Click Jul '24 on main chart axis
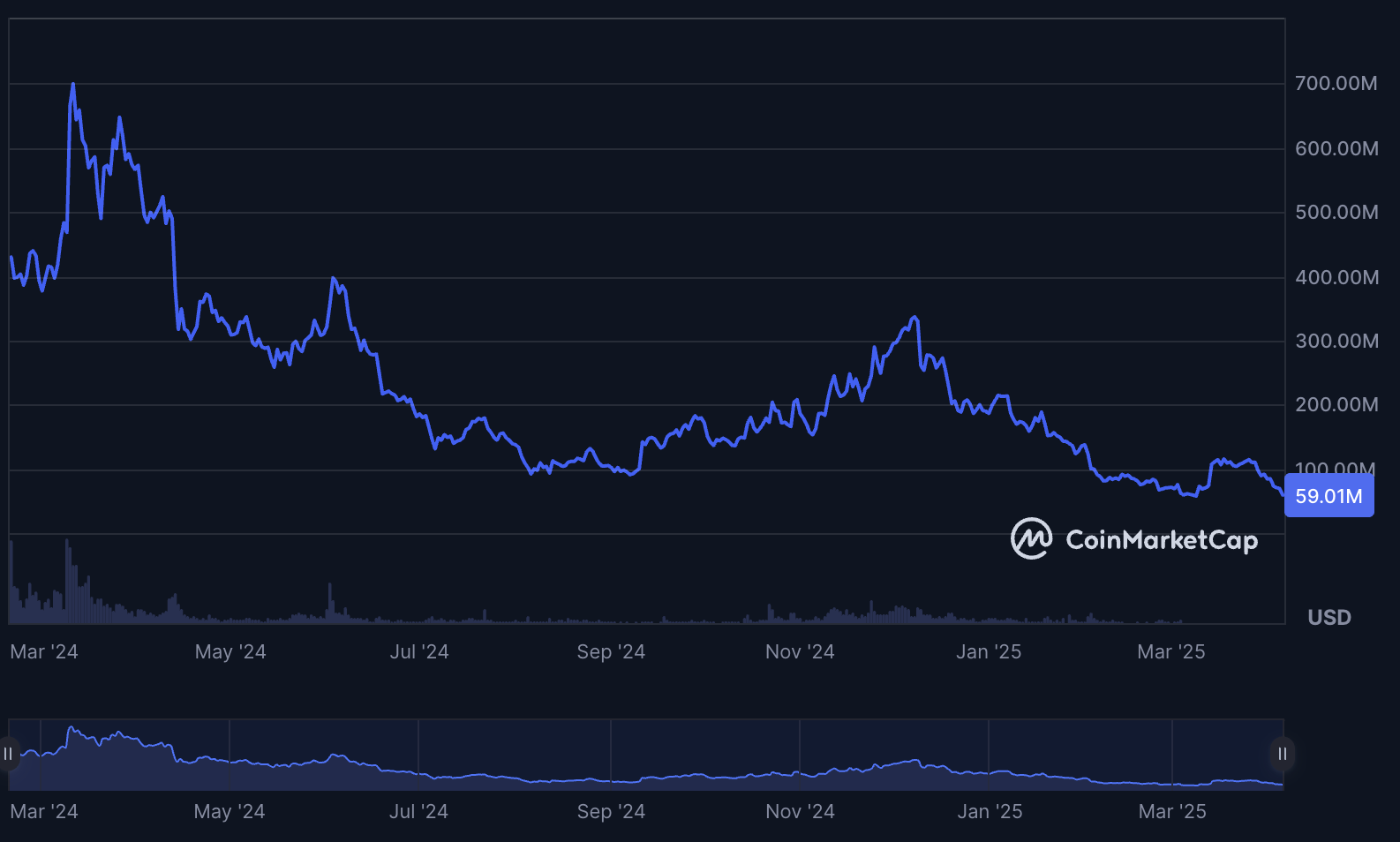The height and width of the screenshot is (842, 1400). point(419,651)
